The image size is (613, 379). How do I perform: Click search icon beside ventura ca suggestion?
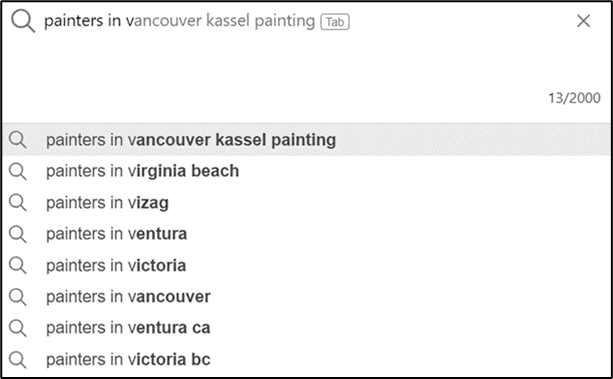point(18,328)
